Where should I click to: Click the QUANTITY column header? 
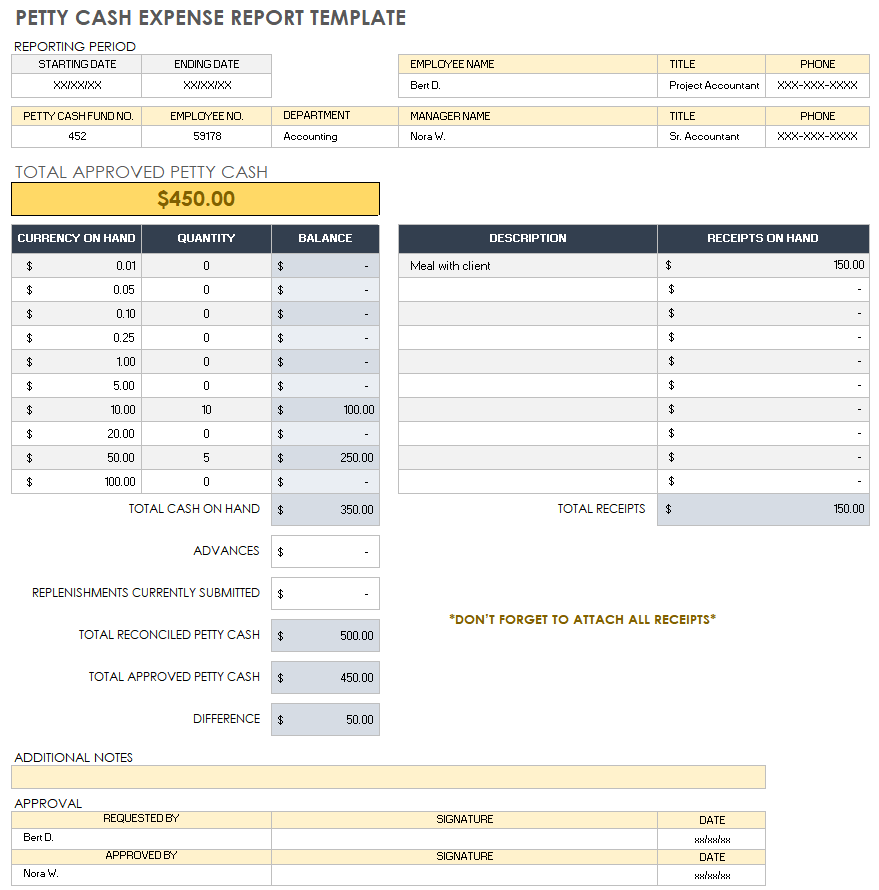pyautogui.click(x=207, y=238)
